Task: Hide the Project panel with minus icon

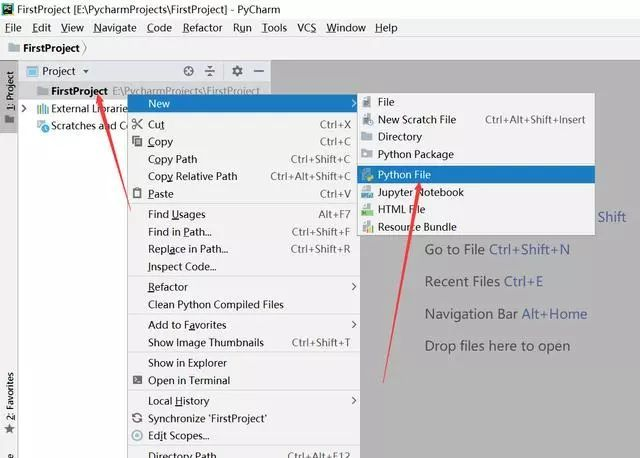Action: 259,71
